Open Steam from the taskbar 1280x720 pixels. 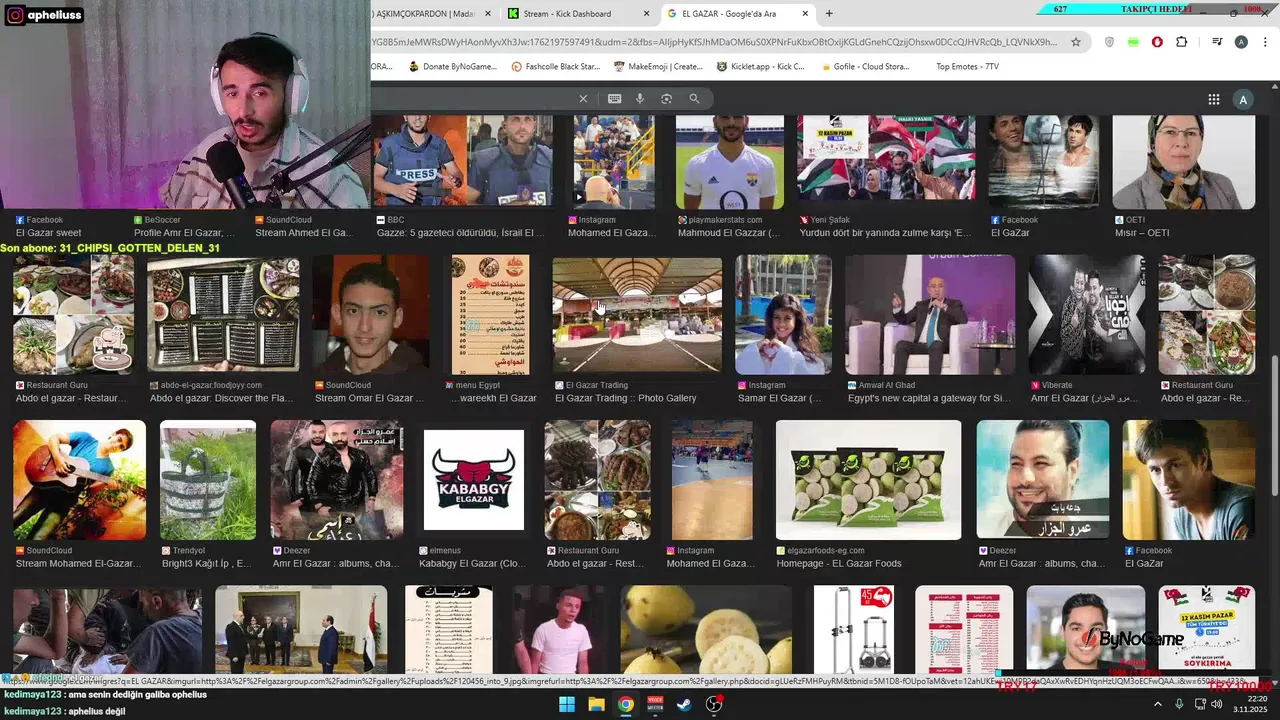click(684, 704)
